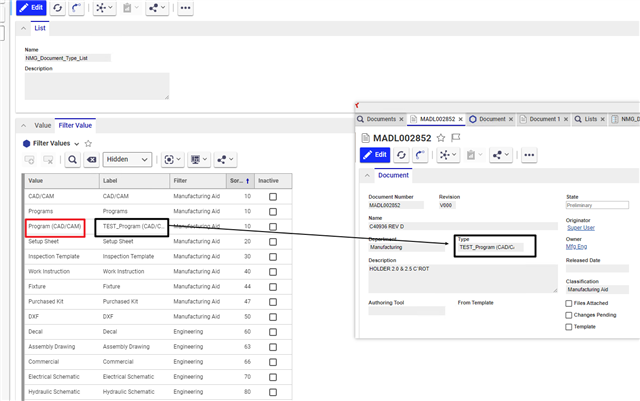Viewport: 640px width, 401px height.
Task: Sort by the Label column header
Action: pos(132,181)
